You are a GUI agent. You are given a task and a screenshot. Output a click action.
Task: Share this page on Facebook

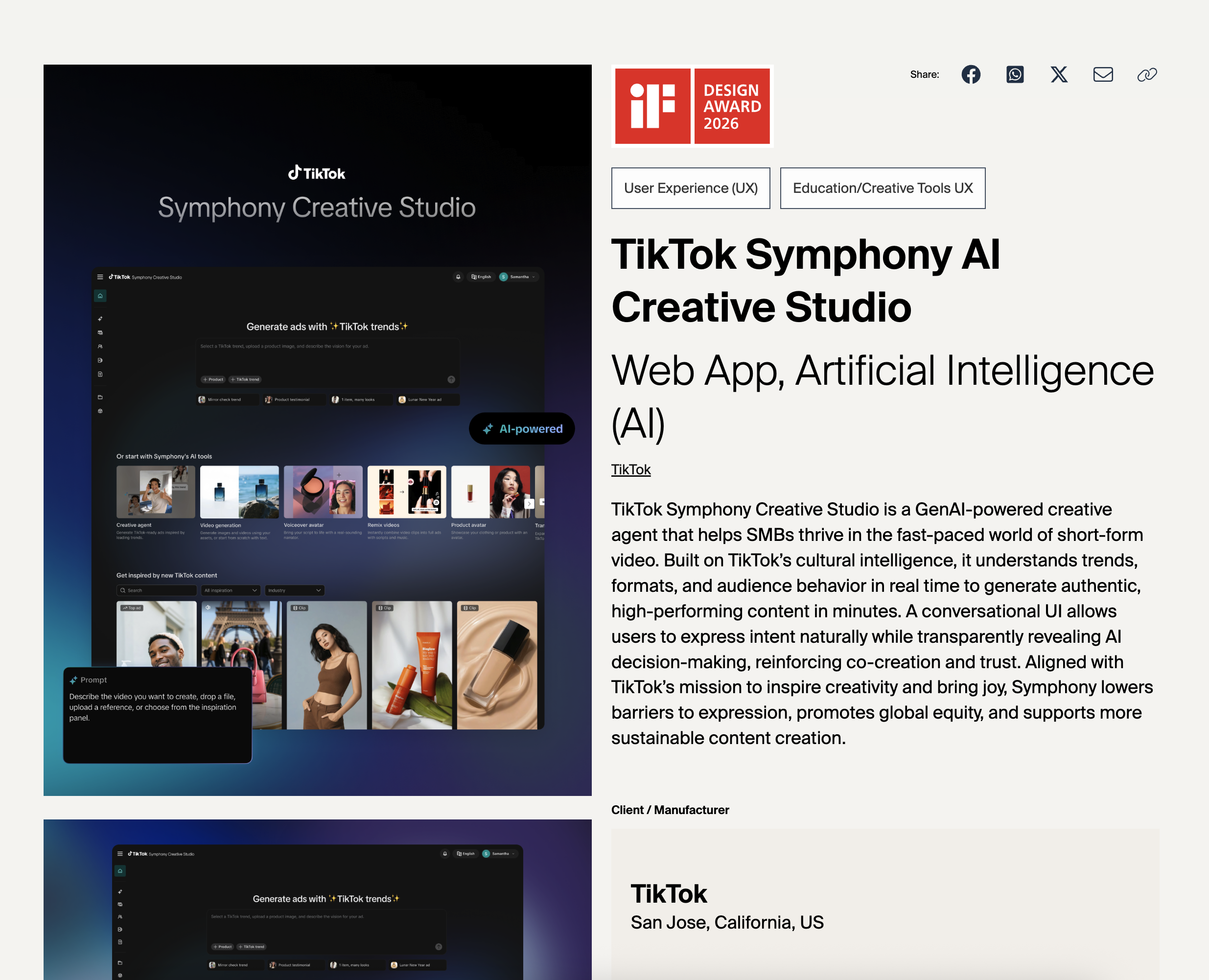pyautogui.click(x=971, y=74)
